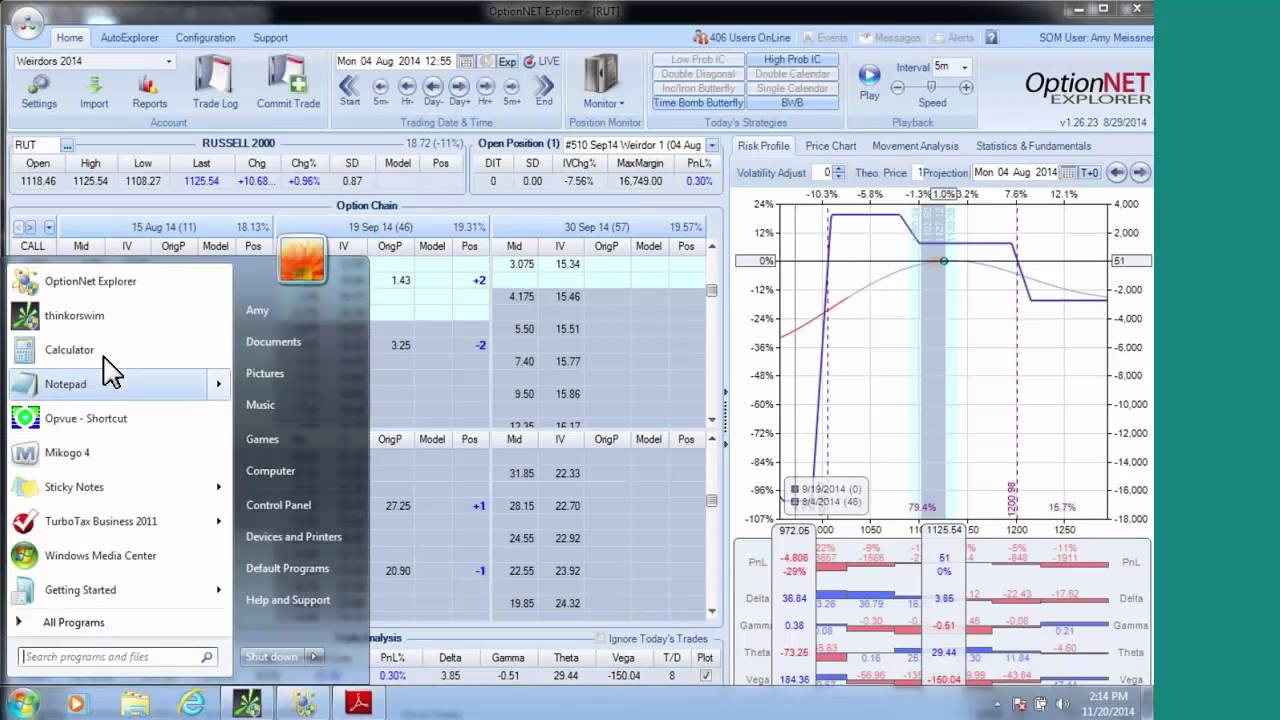
Task: Select the Single Calendar strategy
Action: pos(791,89)
